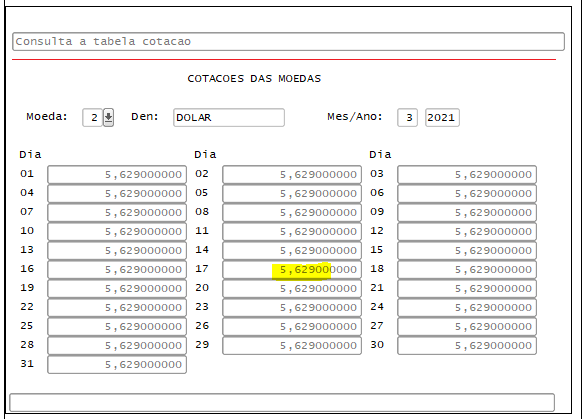Select the quotation field for day 04
This screenshot has width=584, height=419.
point(117,194)
